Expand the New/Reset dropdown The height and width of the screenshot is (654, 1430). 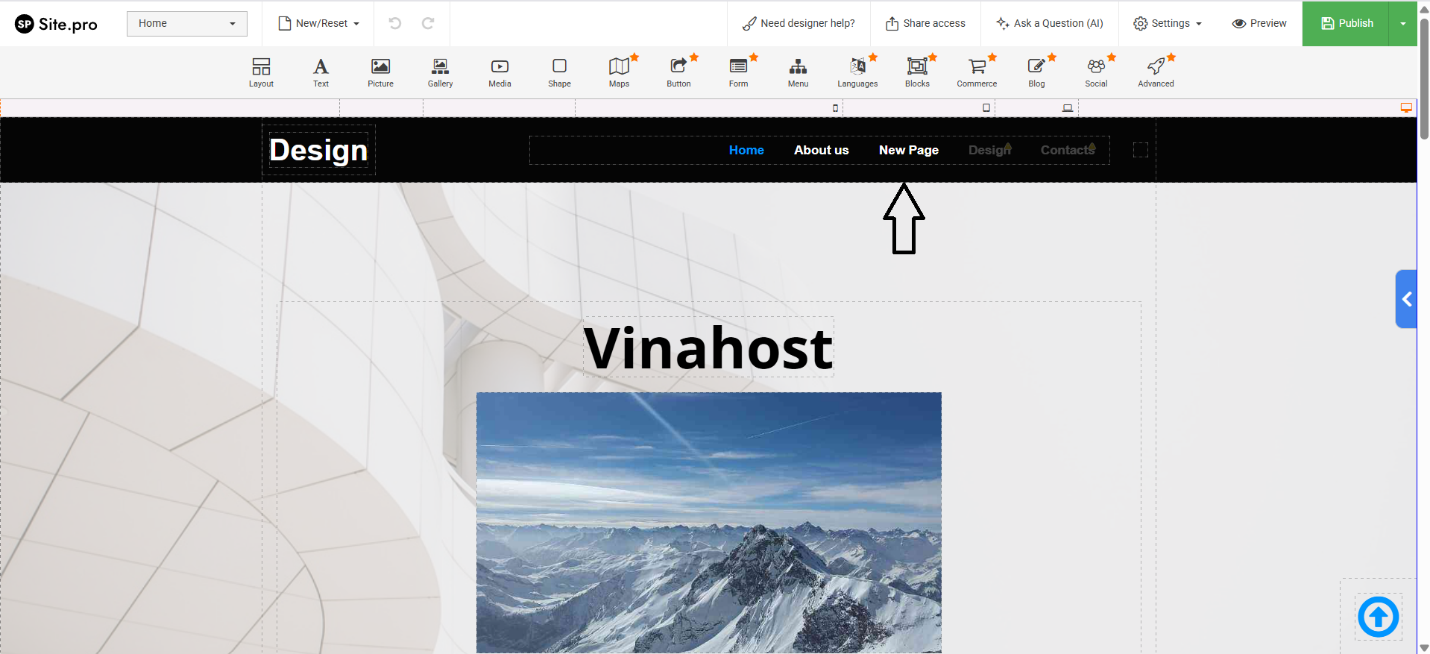point(318,23)
